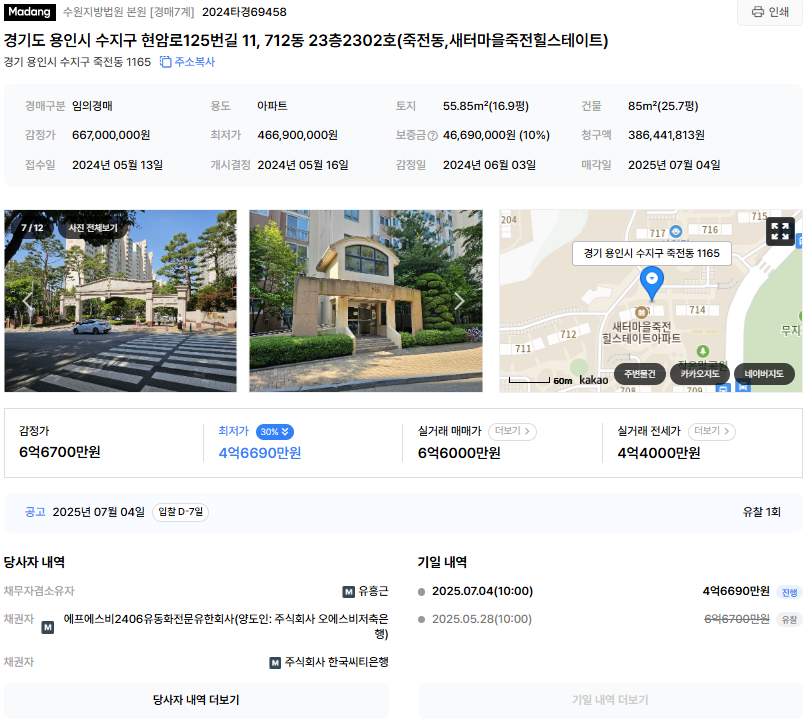Click the 7 / 12 photo counter
The width and height of the screenshot is (806, 725).
[32, 228]
